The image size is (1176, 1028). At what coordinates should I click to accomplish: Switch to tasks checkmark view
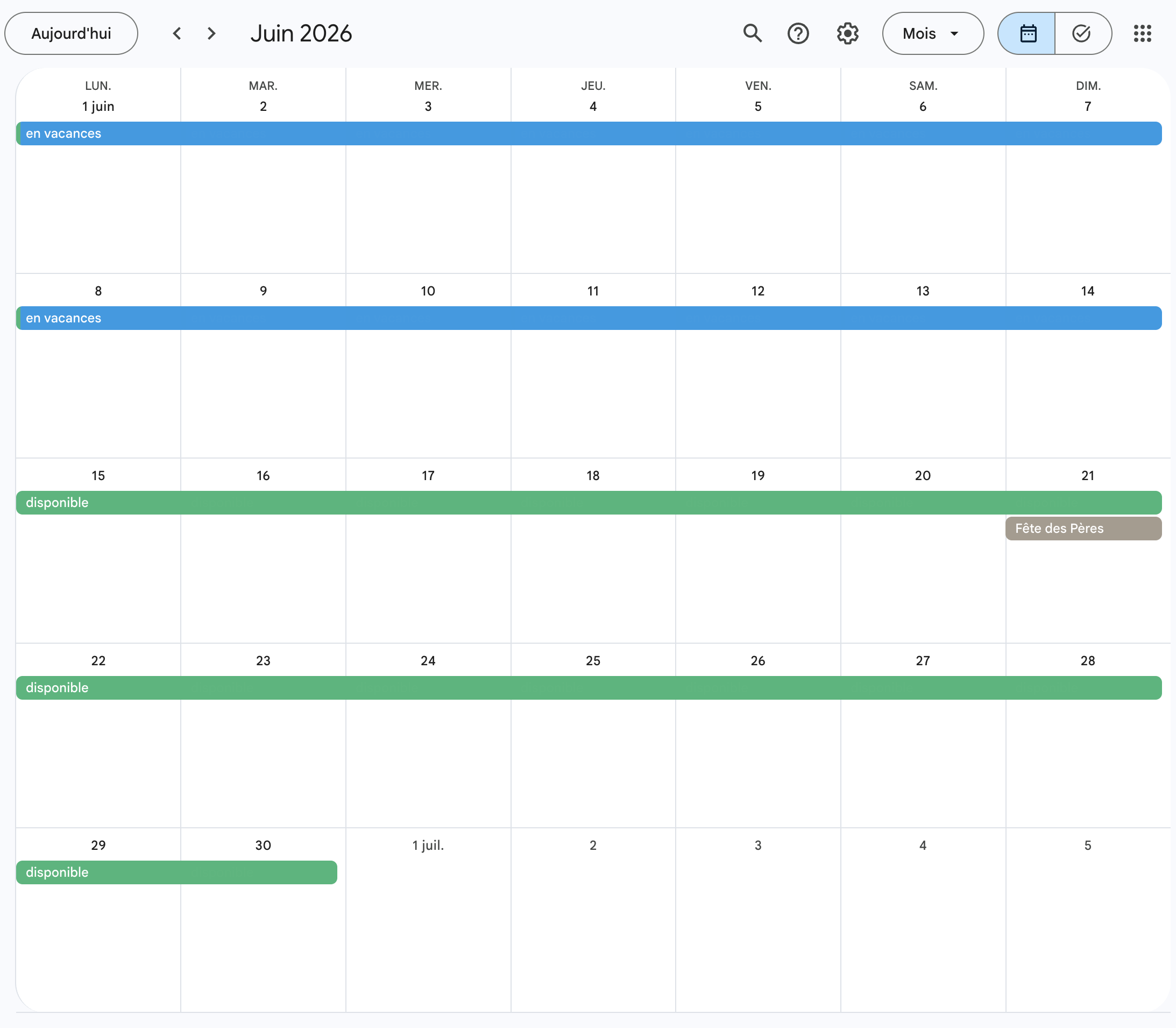1081,33
